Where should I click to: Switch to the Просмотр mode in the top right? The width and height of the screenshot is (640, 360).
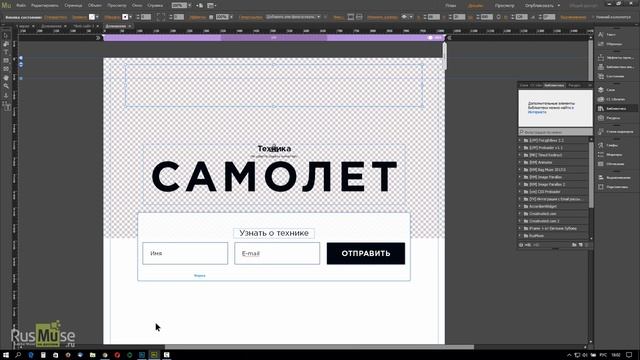click(x=504, y=6)
